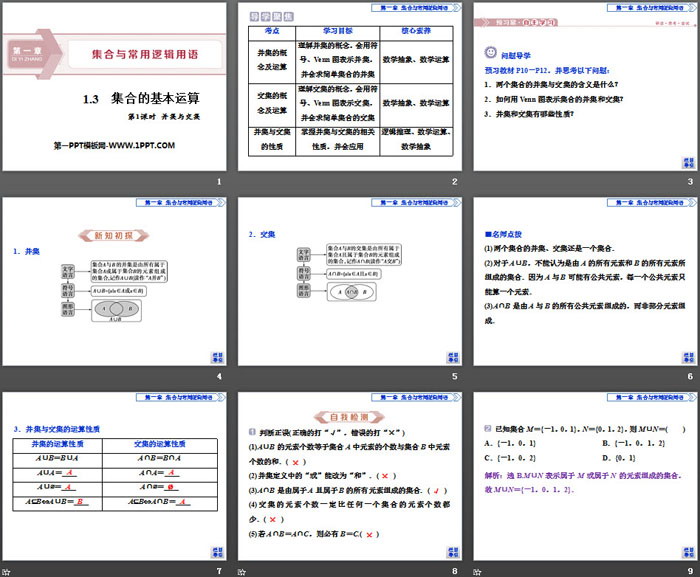Screen dimensions: 700x577
Task: Click the 自我检测 heading on slide 8
Action: point(349,417)
